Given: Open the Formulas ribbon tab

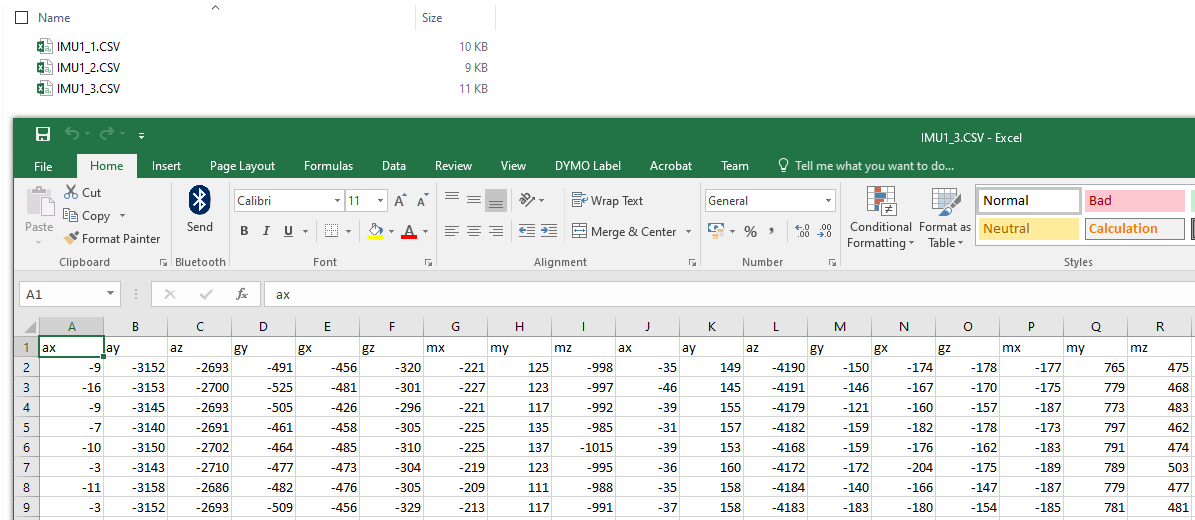Looking at the screenshot, I should coord(328,166).
